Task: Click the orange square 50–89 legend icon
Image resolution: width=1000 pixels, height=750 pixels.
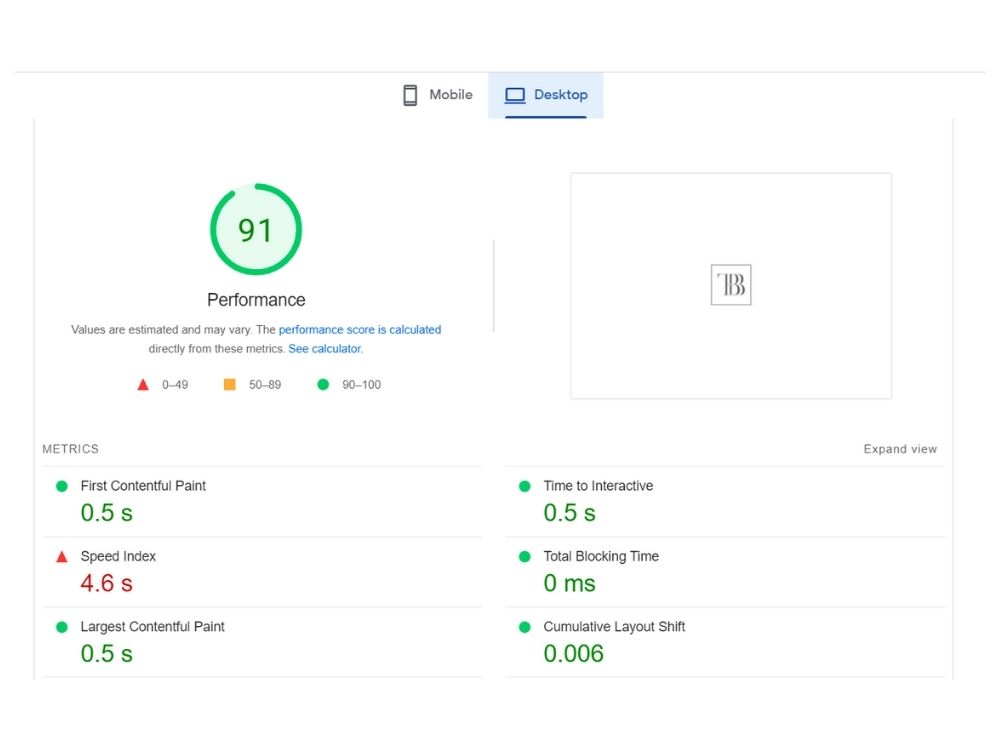Action: 230,385
